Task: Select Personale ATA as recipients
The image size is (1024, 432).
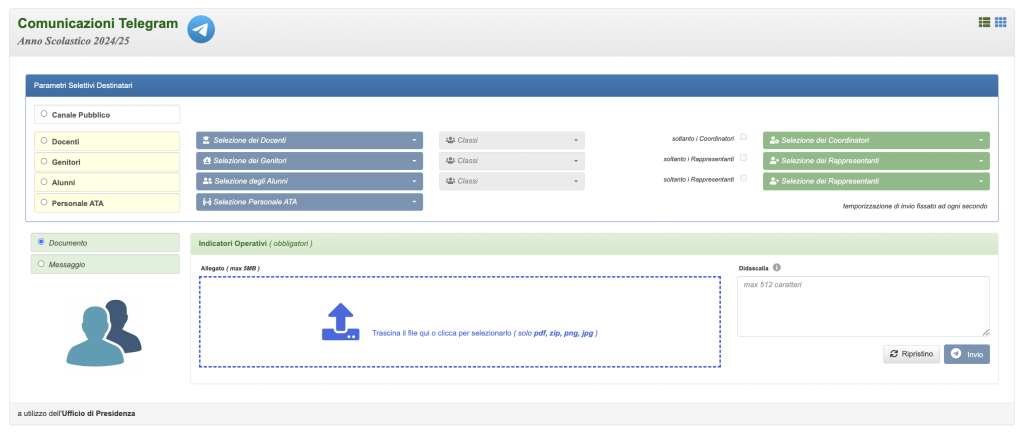Action: [43, 202]
